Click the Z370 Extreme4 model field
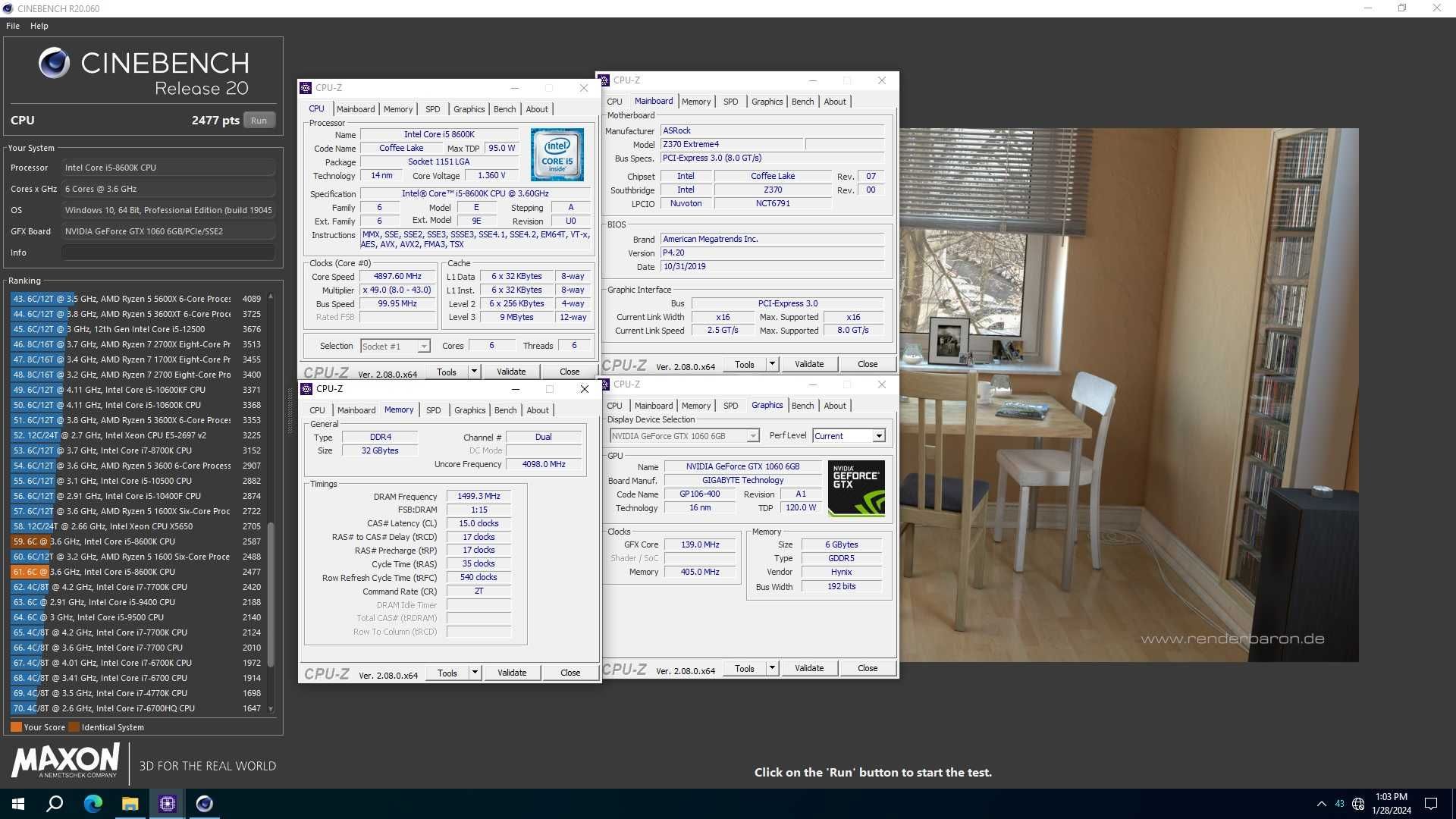Viewport: 1456px width, 819px height. point(732,144)
